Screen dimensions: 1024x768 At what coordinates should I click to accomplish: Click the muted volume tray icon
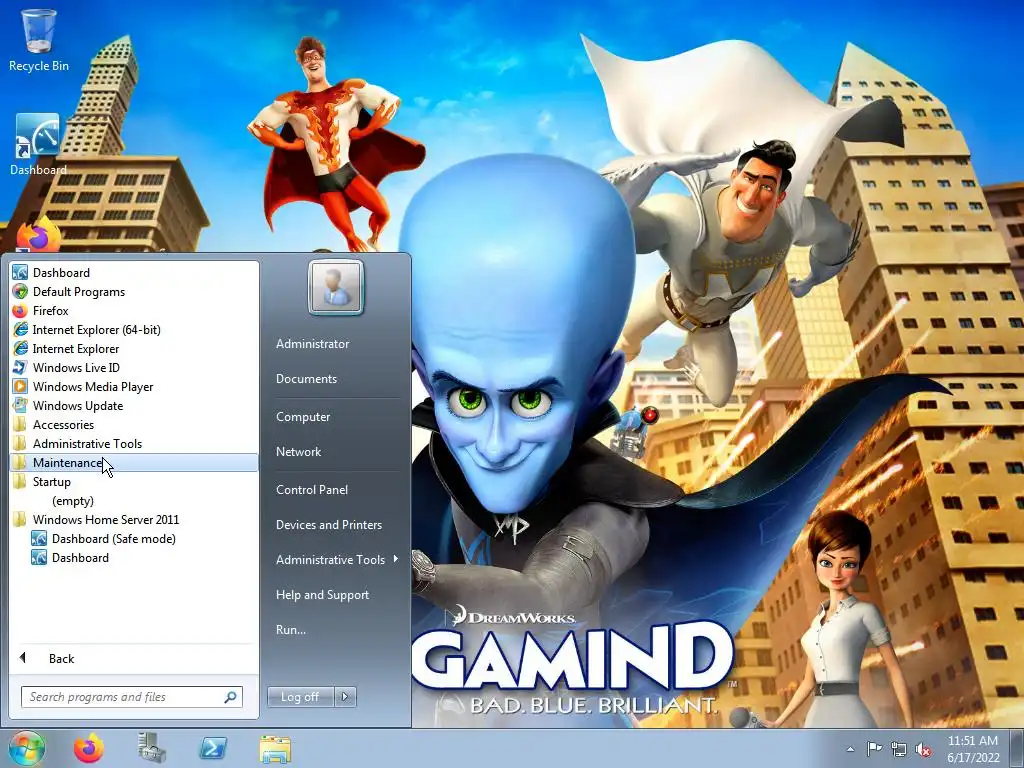(x=923, y=749)
